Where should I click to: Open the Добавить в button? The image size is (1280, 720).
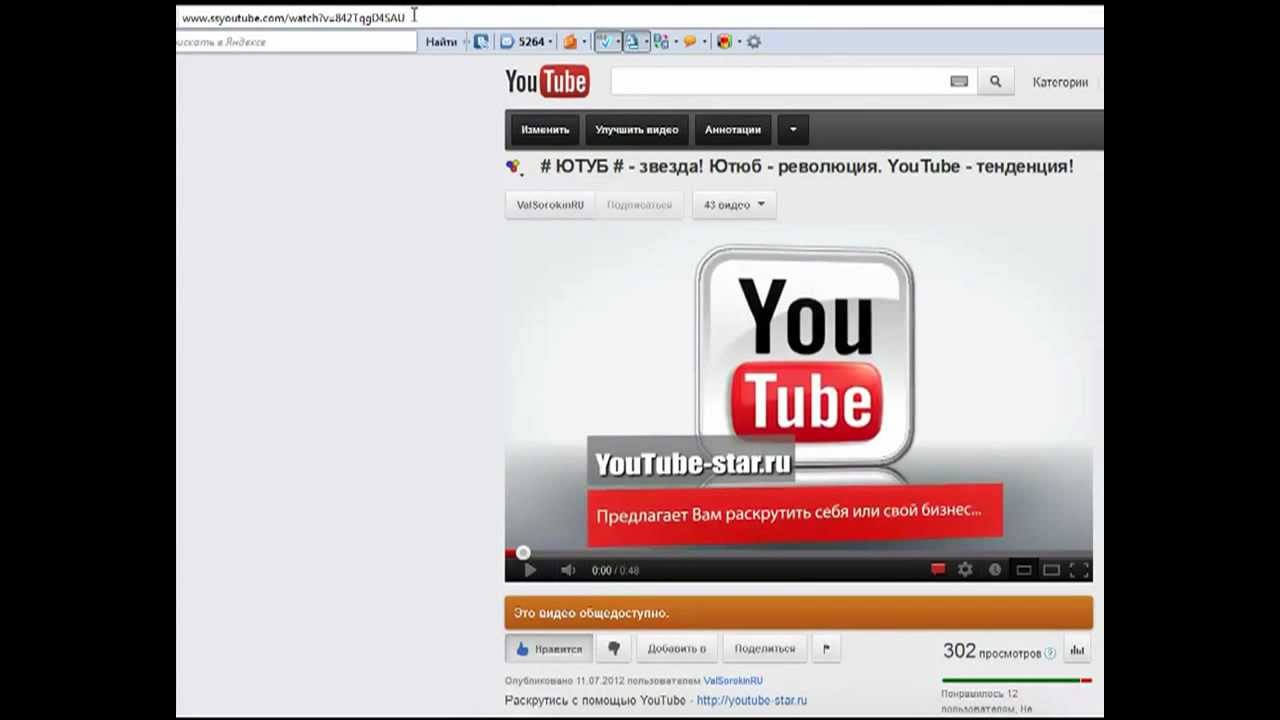point(677,649)
